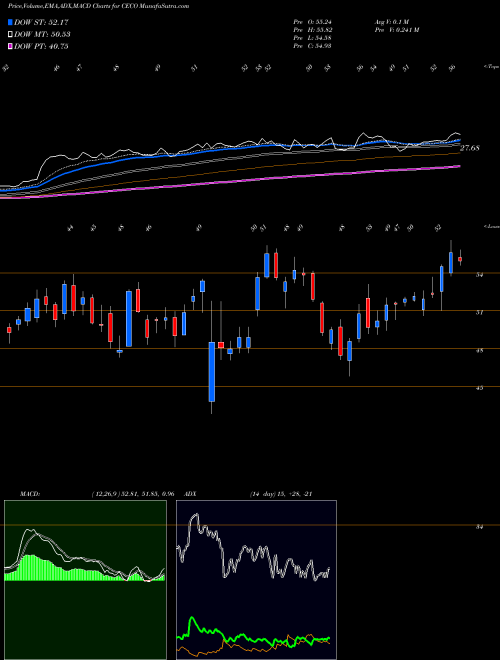This screenshot has width=500, height=660.
Task: Click the ADX panel heading
Action: point(190,494)
